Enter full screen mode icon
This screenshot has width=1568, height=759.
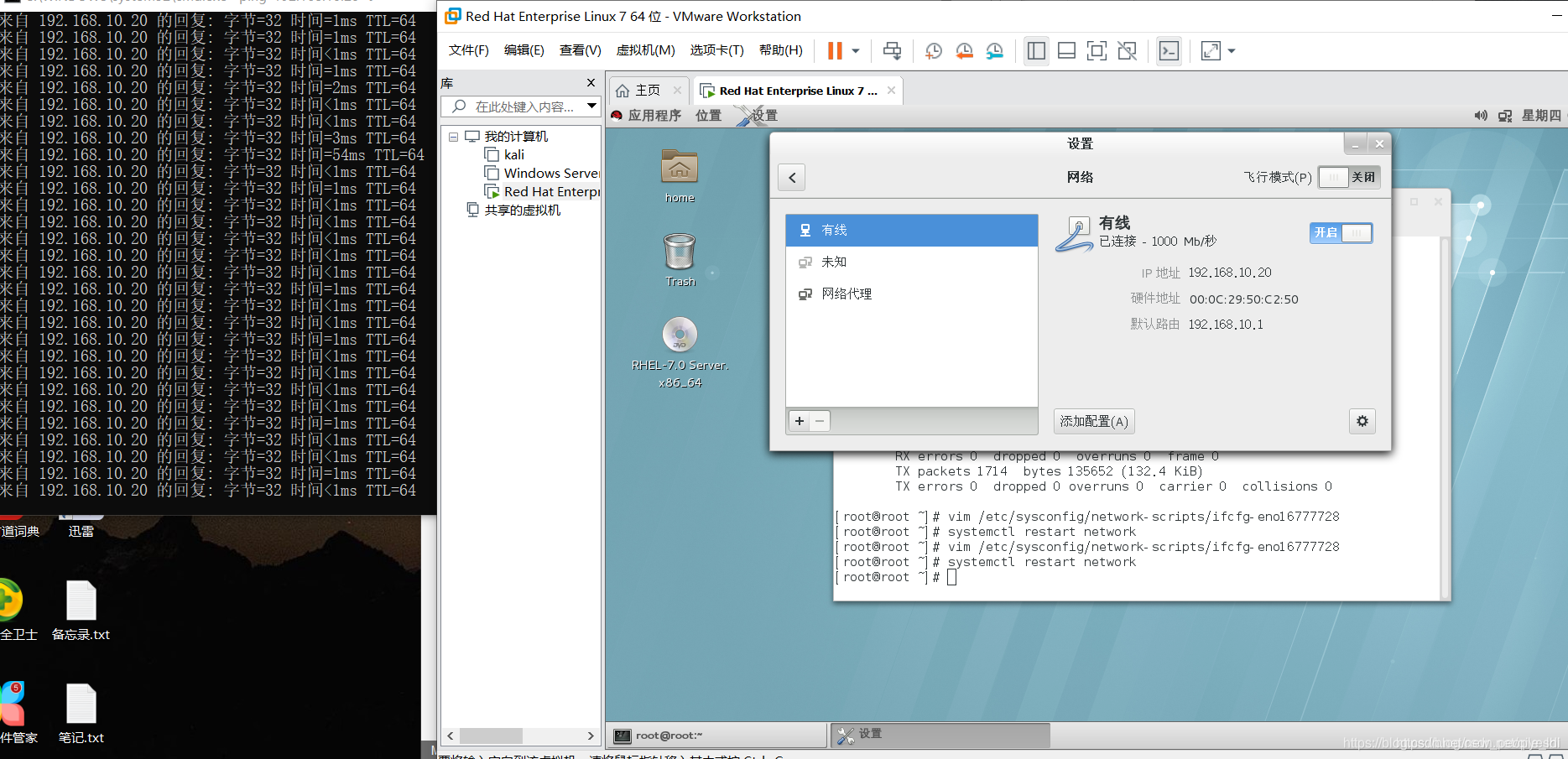pyautogui.click(x=1097, y=51)
